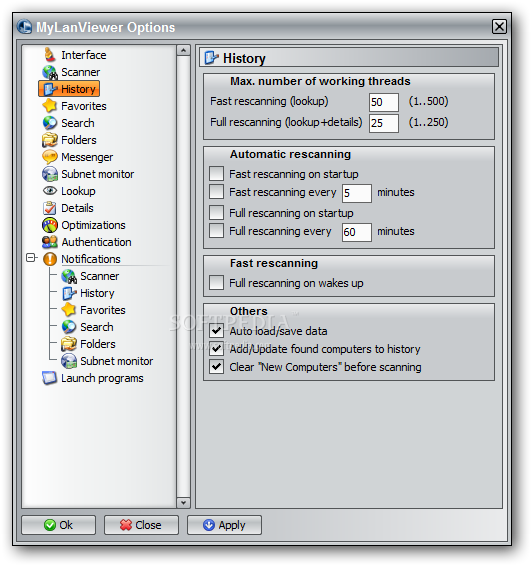Image resolution: width=532 pixels, height=566 pixels.
Task: Click Notifications label in the tree
Action: (x=91, y=259)
